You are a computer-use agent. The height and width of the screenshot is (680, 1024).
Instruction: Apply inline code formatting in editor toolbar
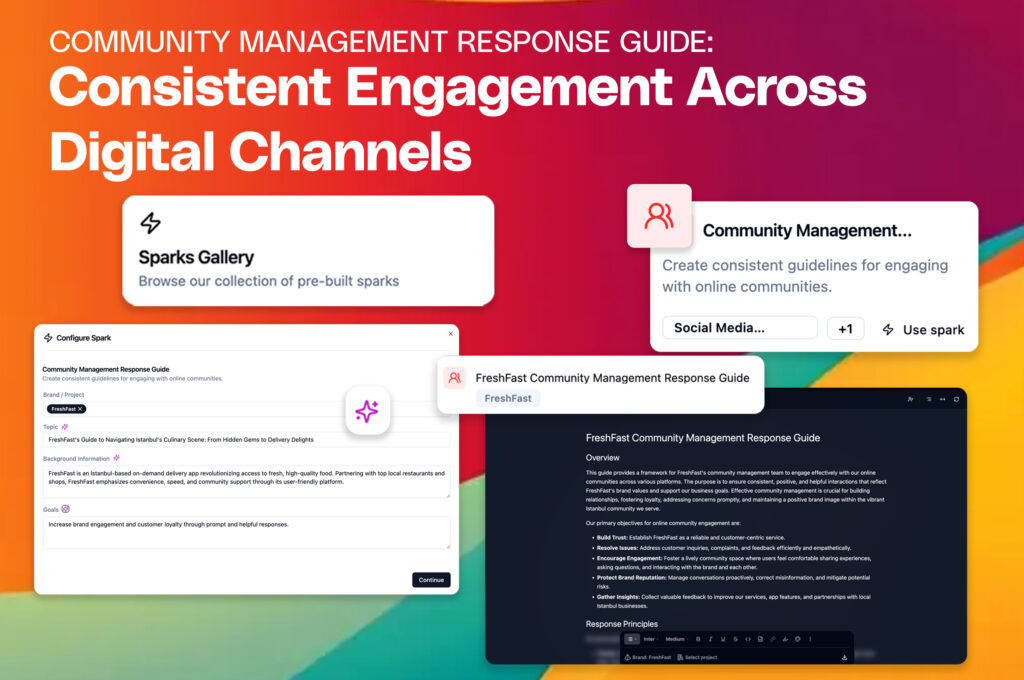(748, 639)
